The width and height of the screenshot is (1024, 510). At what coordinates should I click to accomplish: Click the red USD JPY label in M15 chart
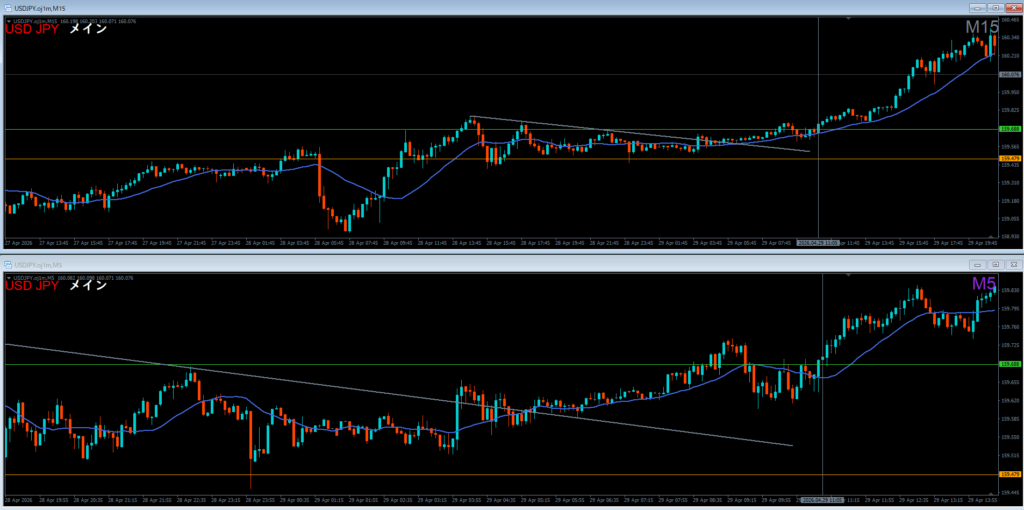point(32,29)
